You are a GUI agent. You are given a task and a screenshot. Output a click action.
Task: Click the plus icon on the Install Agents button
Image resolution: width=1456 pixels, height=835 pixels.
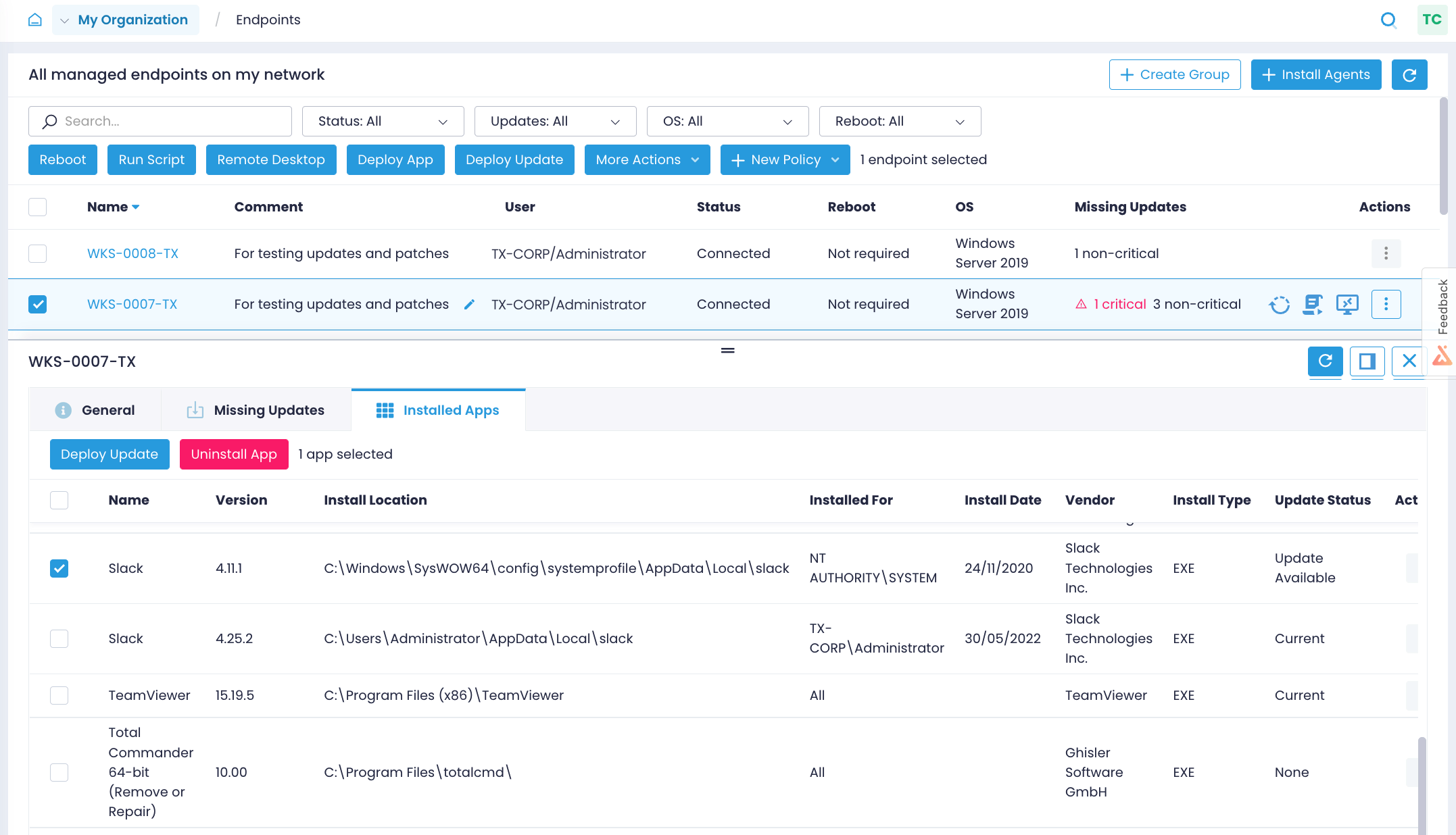1269,75
